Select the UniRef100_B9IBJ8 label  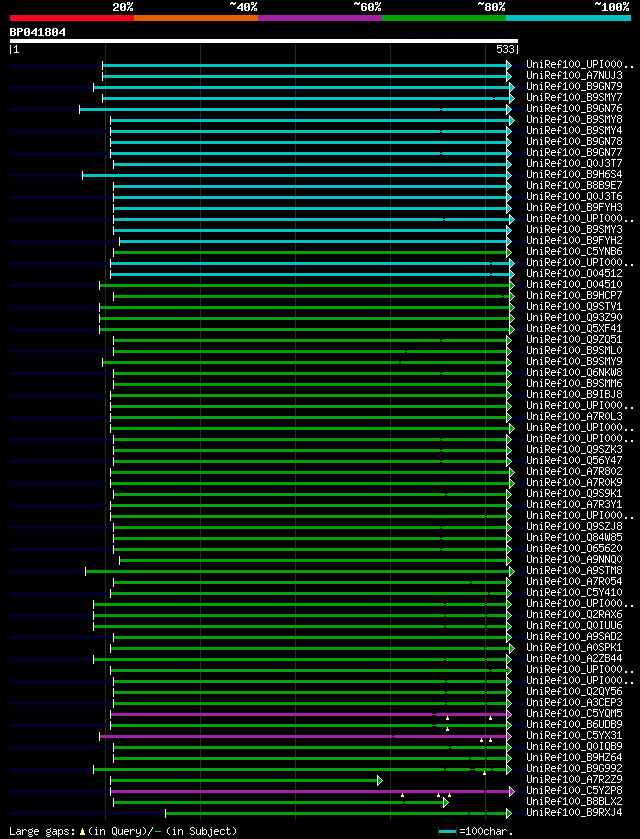pos(574,394)
